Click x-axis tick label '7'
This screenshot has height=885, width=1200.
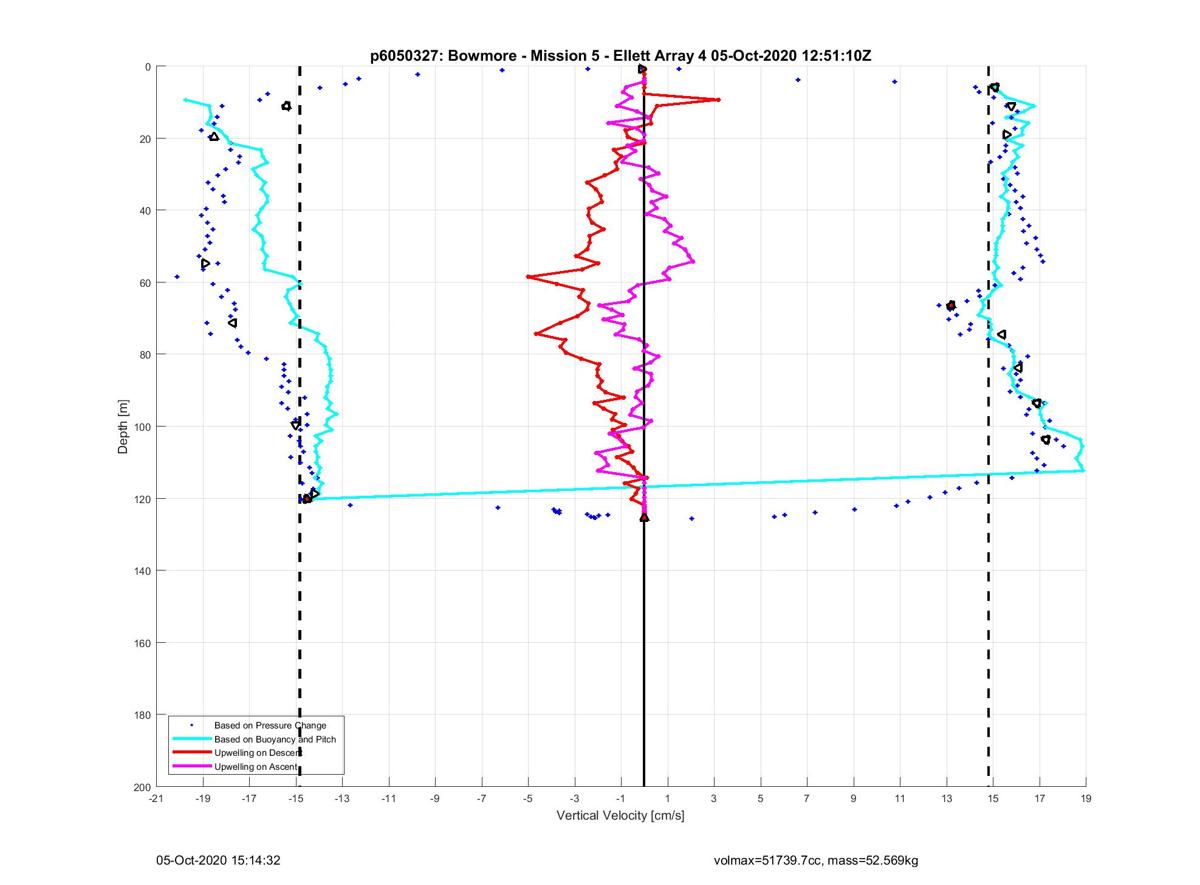click(x=807, y=799)
